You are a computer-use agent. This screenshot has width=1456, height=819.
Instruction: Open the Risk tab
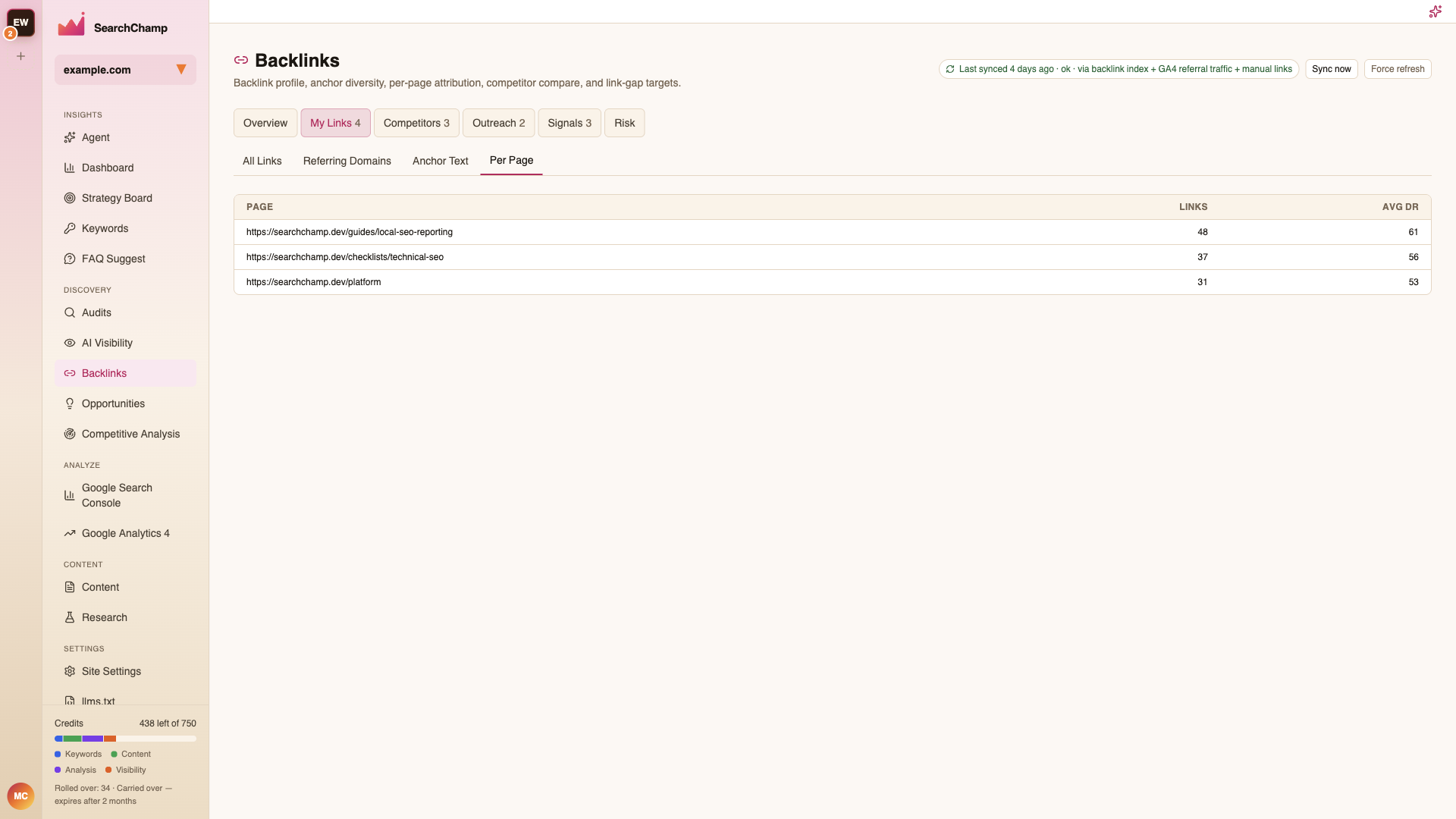625,123
